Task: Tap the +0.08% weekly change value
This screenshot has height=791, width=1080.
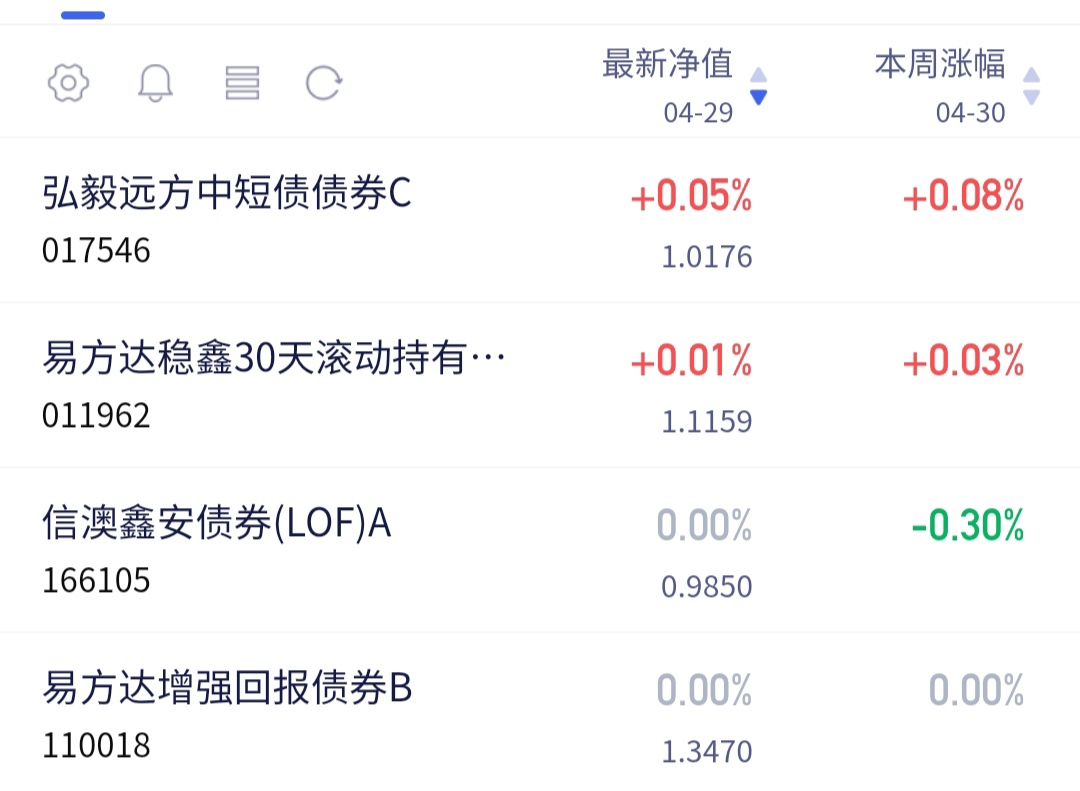Action: pos(963,197)
